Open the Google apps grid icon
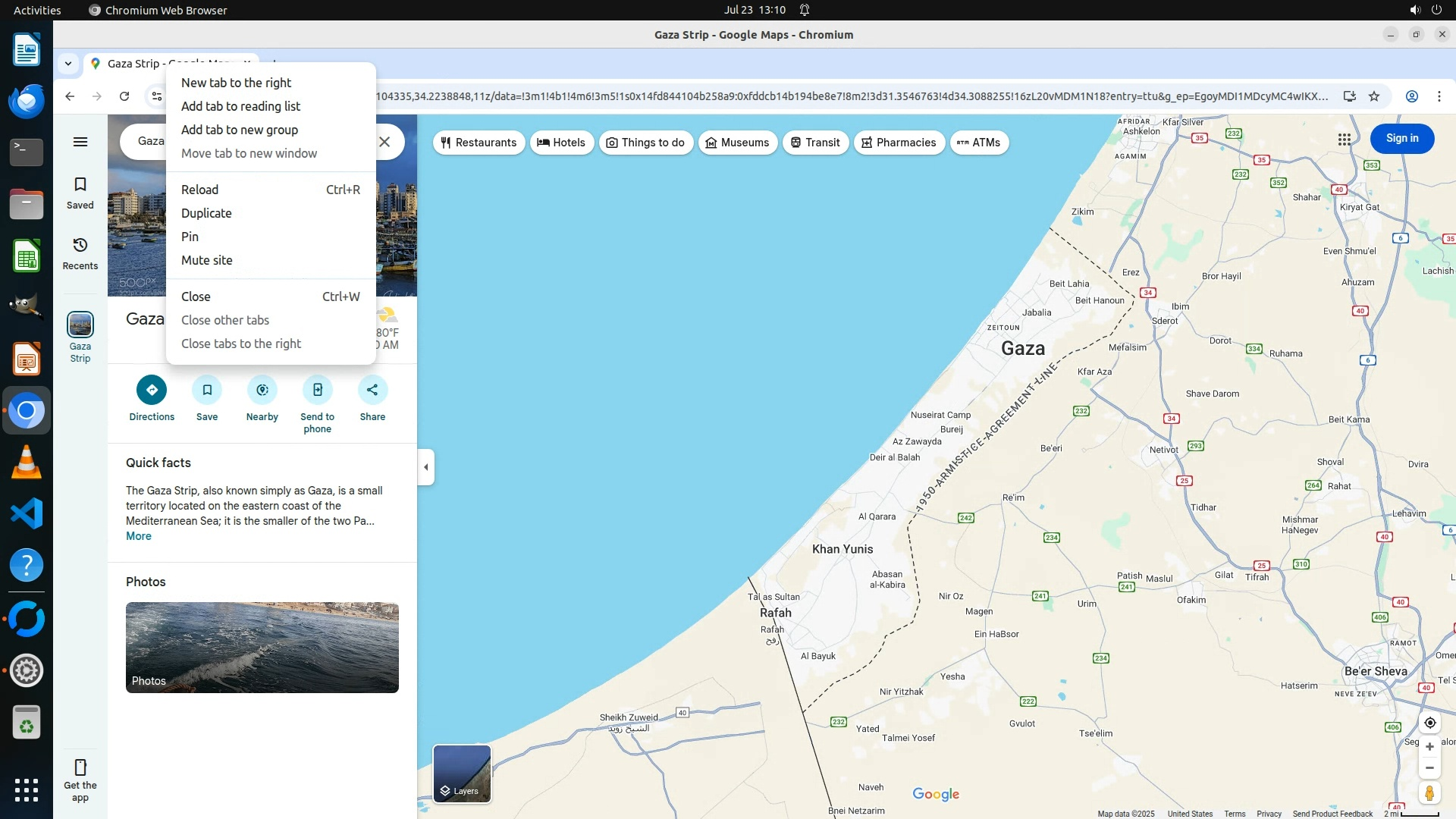This screenshot has height=819, width=1456. (x=1344, y=140)
